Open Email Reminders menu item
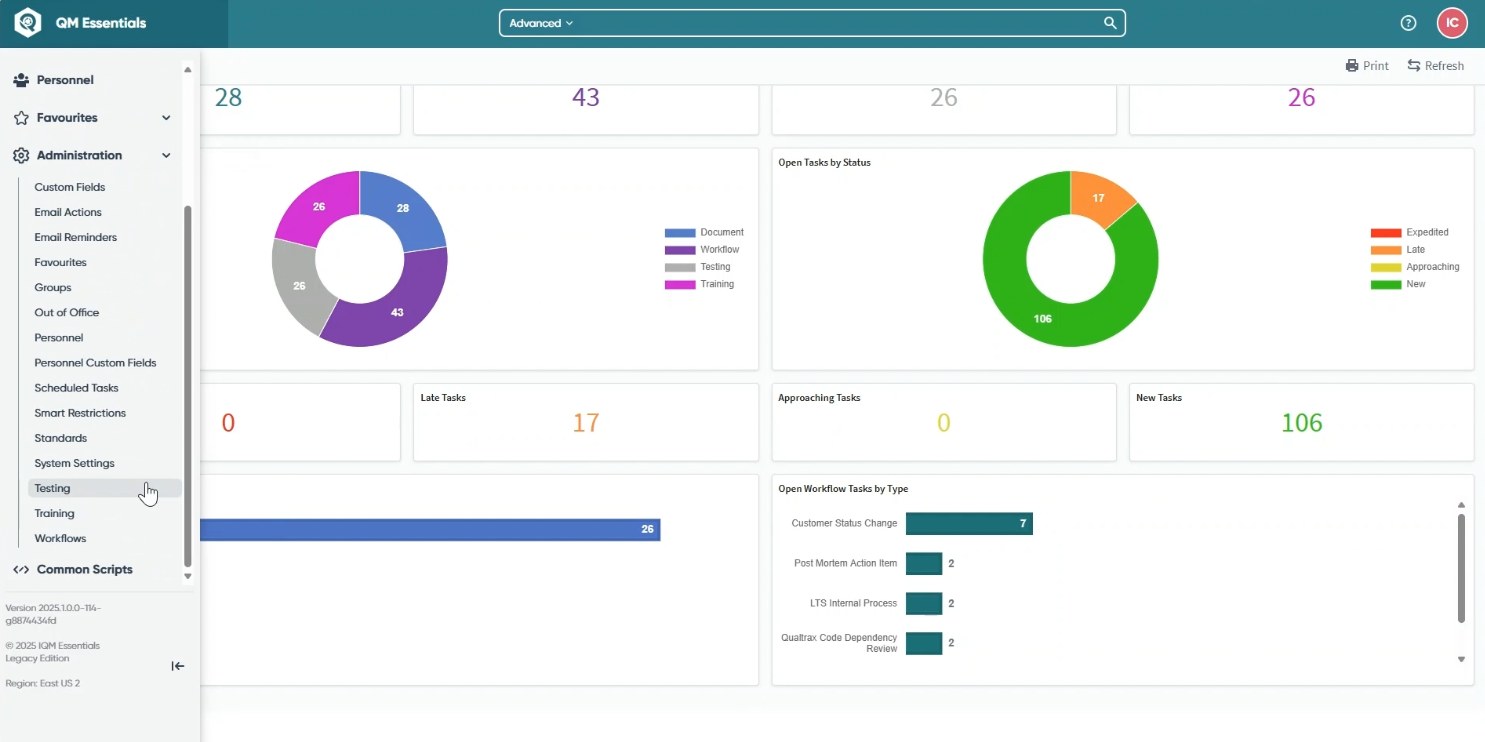Image resolution: width=1485 pixels, height=742 pixels. [75, 237]
